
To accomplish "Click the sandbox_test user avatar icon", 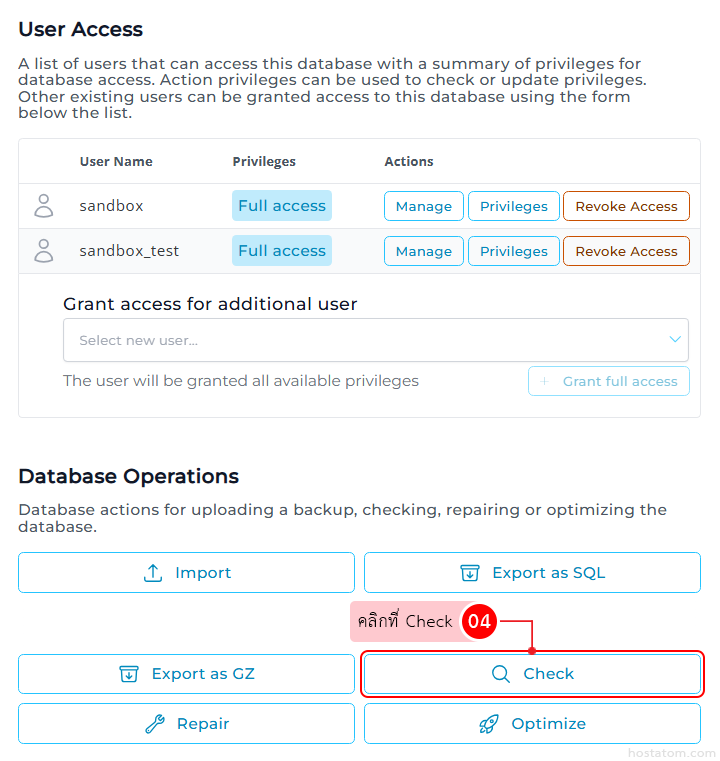I will tap(44, 251).
